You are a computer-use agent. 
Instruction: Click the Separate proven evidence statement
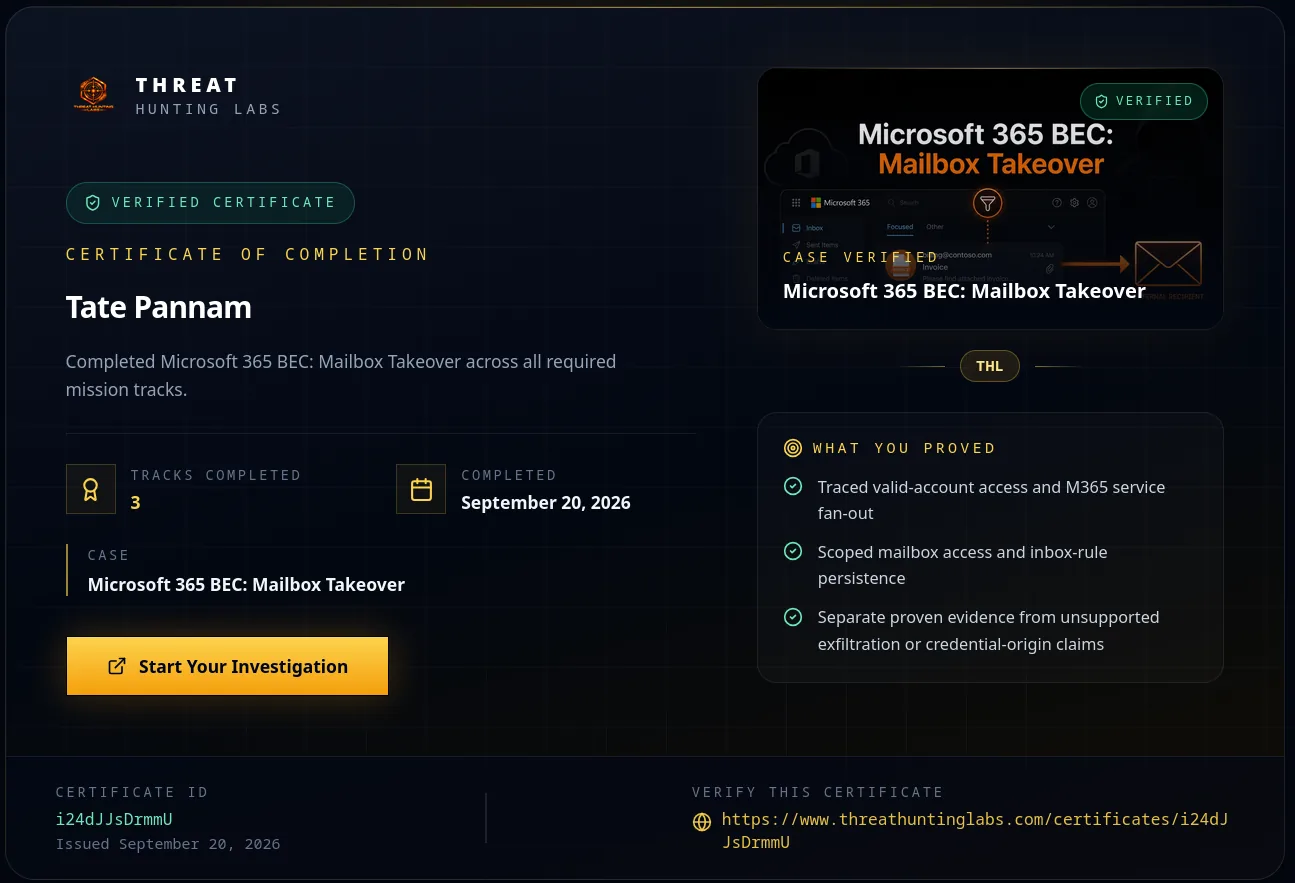click(x=988, y=630)
